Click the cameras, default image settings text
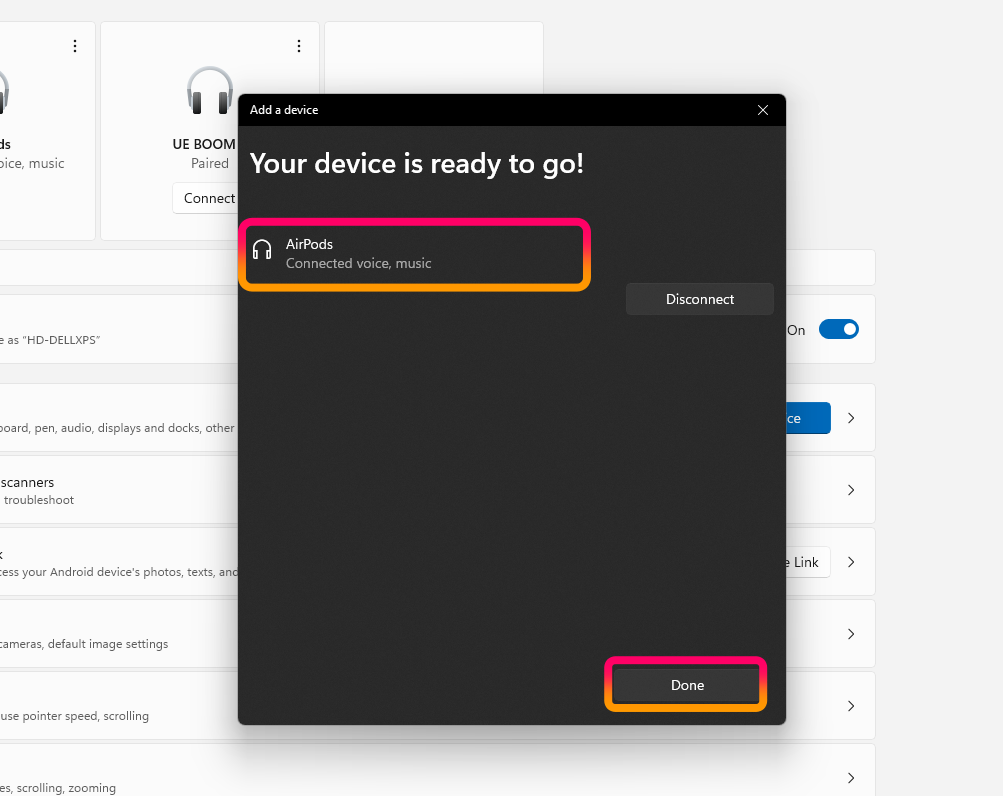 pos(84,644)
